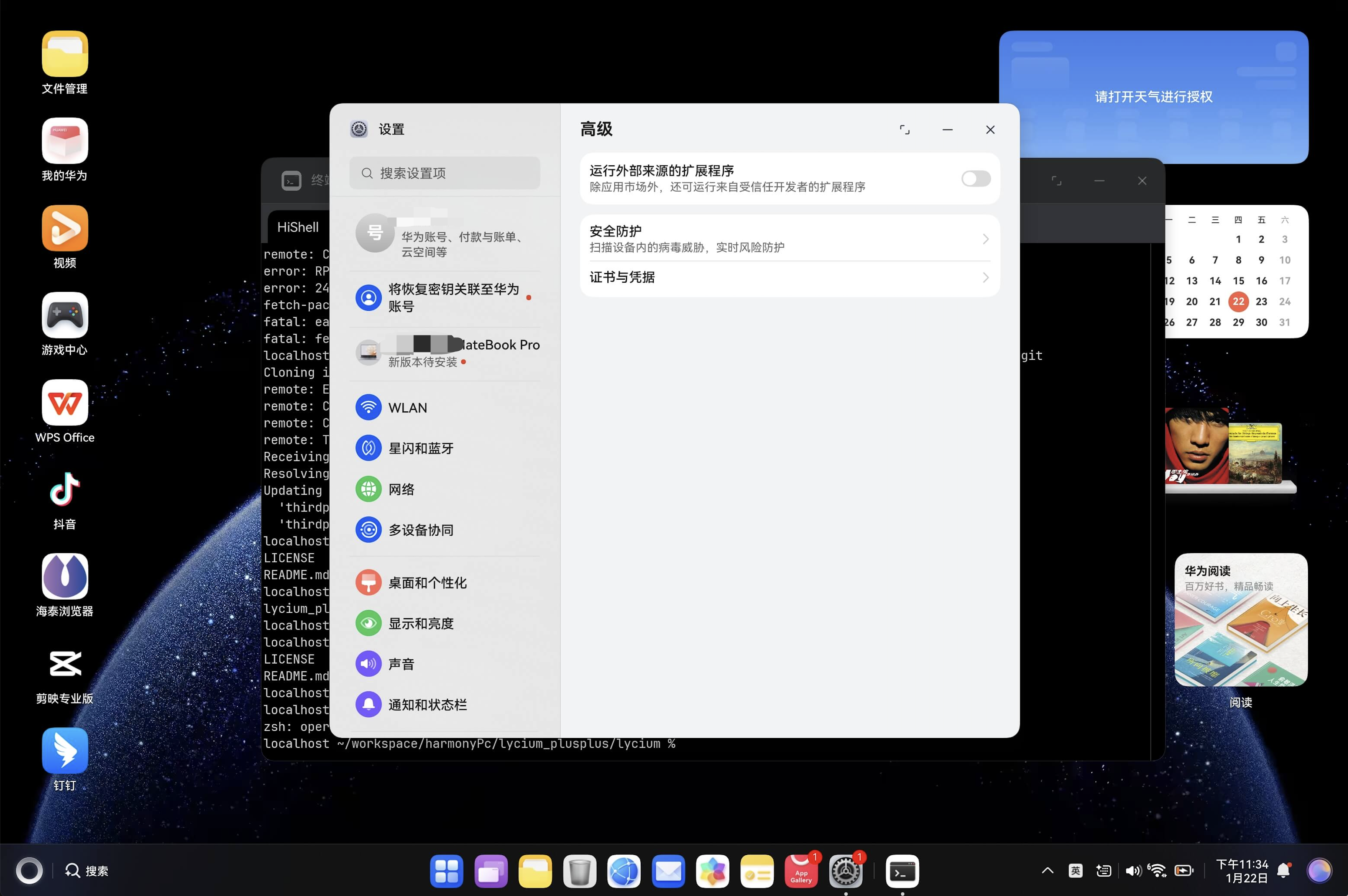
Task: Expand the system tray hidden icons arrow
Action: tap(1047, 870)
